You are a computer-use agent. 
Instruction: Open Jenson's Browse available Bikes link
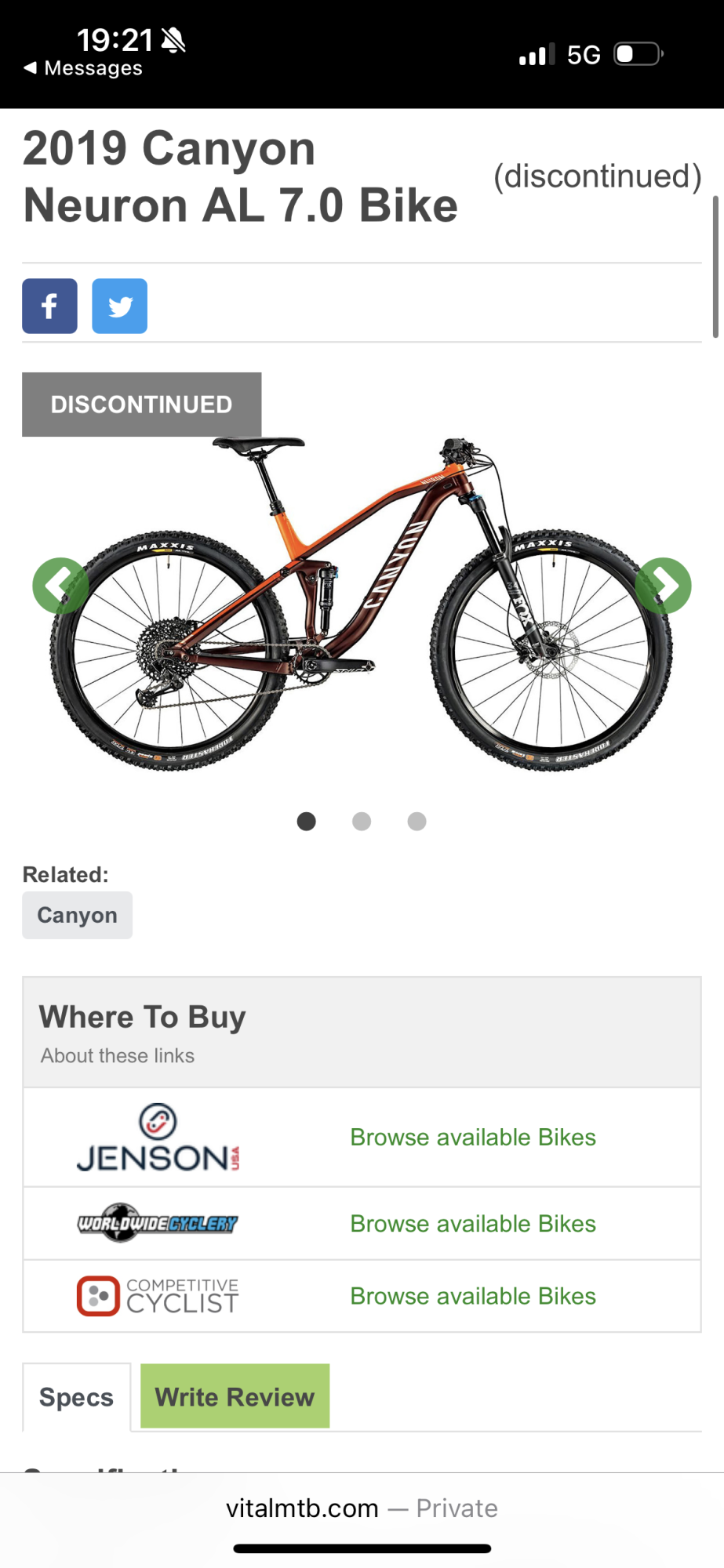coord(473,1138)
